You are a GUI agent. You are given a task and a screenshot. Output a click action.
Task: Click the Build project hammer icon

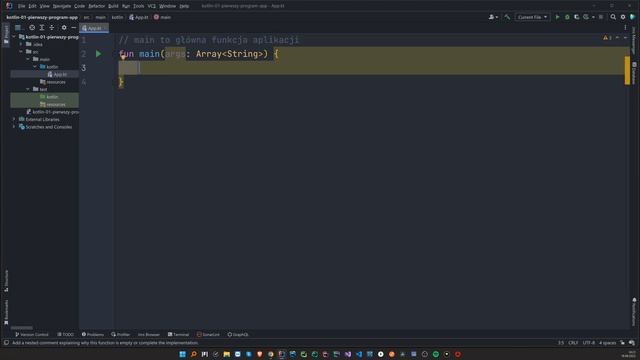[507, 17]
